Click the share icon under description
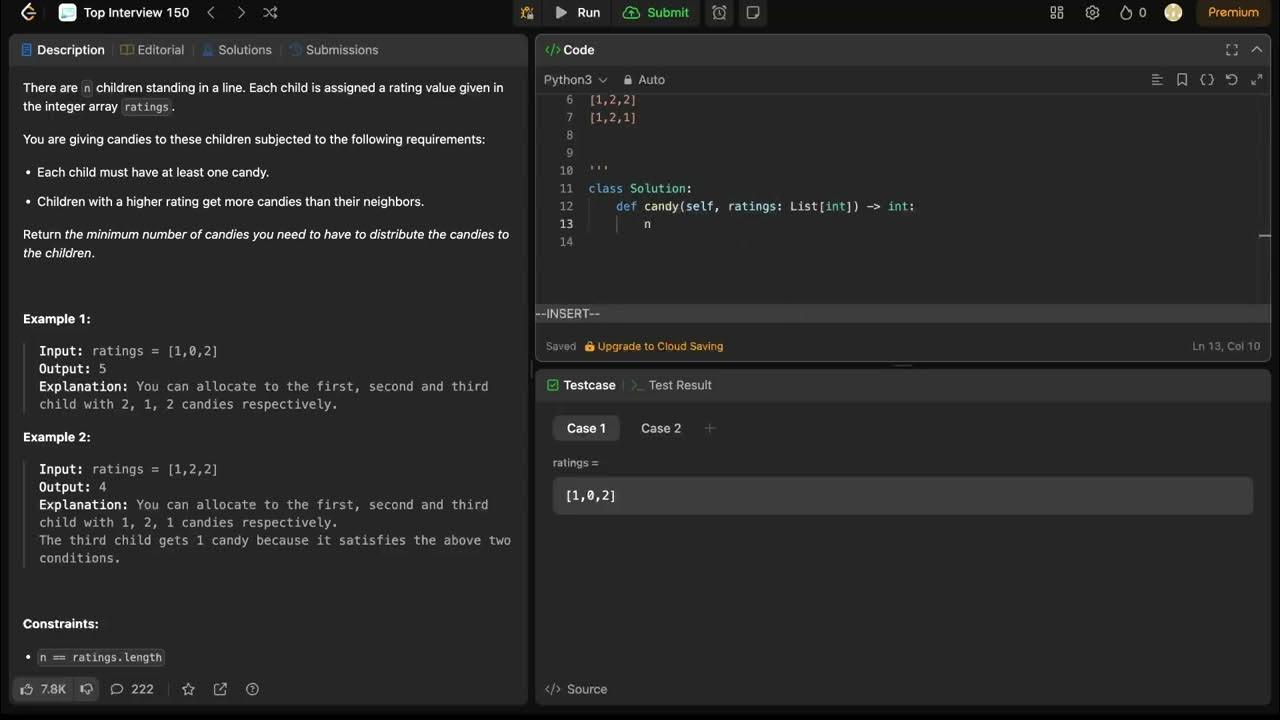The width and height of the screenshot is (1280, 720). [x=220, y=689]
